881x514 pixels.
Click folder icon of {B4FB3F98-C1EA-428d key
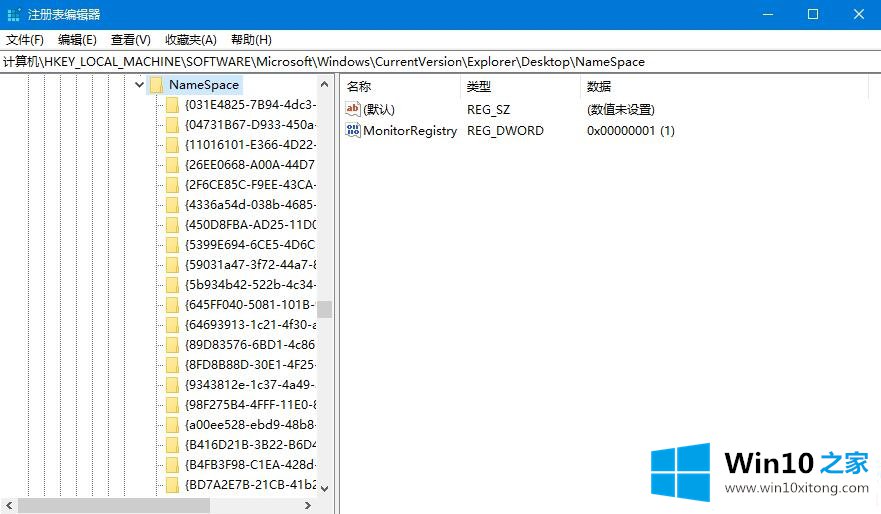click(172, 465)
